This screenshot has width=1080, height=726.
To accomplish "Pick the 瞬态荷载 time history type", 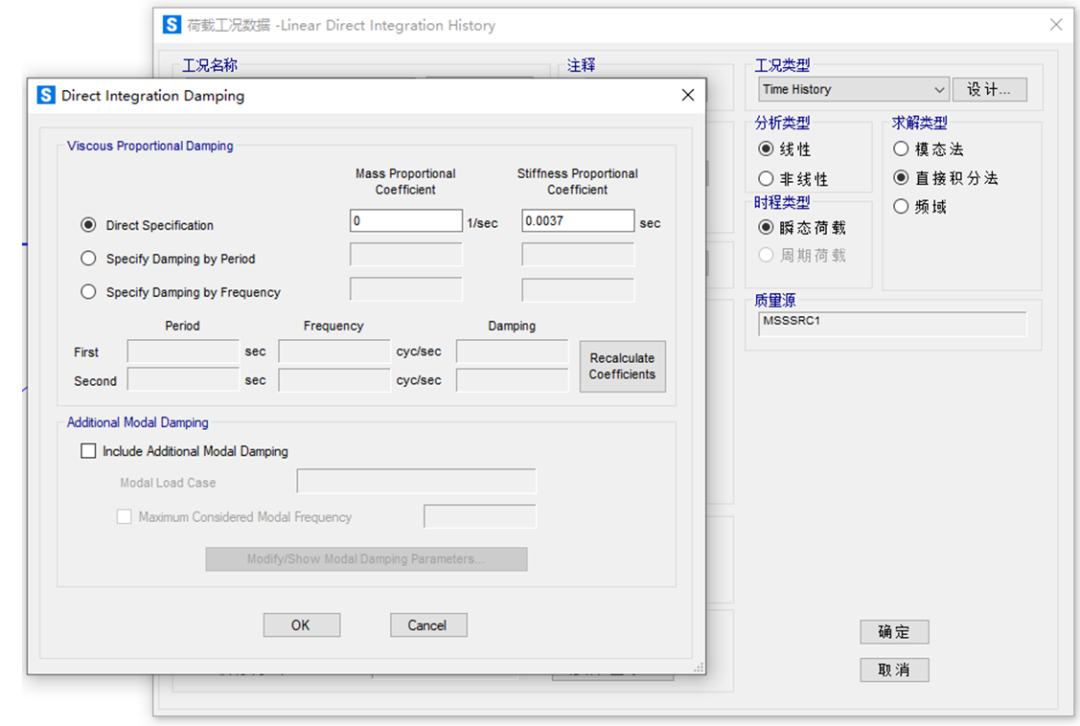I will pyautogui.click(x=765, y=227).
